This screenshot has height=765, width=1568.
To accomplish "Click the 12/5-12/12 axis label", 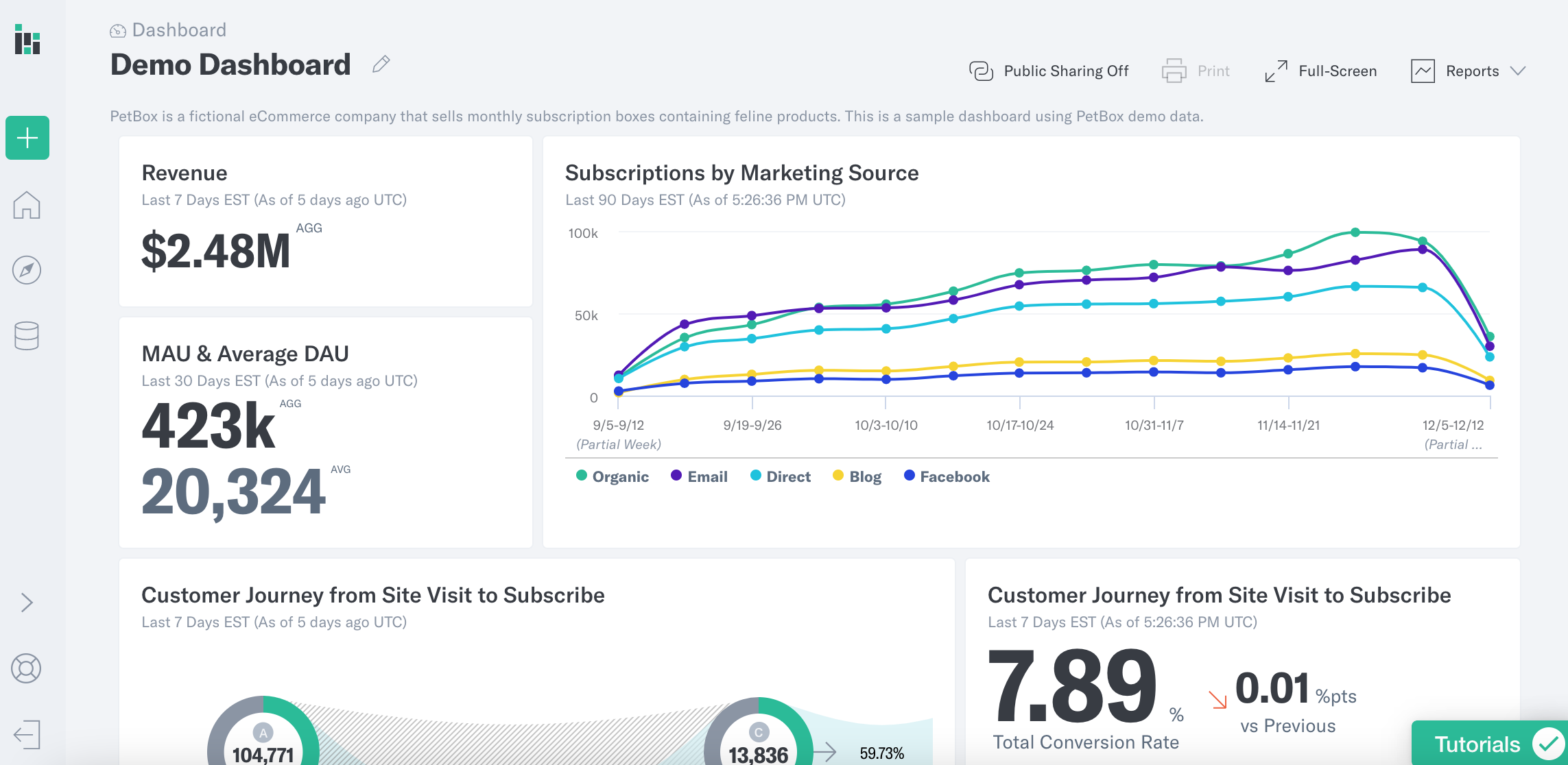I will [x=1453, y=425].
